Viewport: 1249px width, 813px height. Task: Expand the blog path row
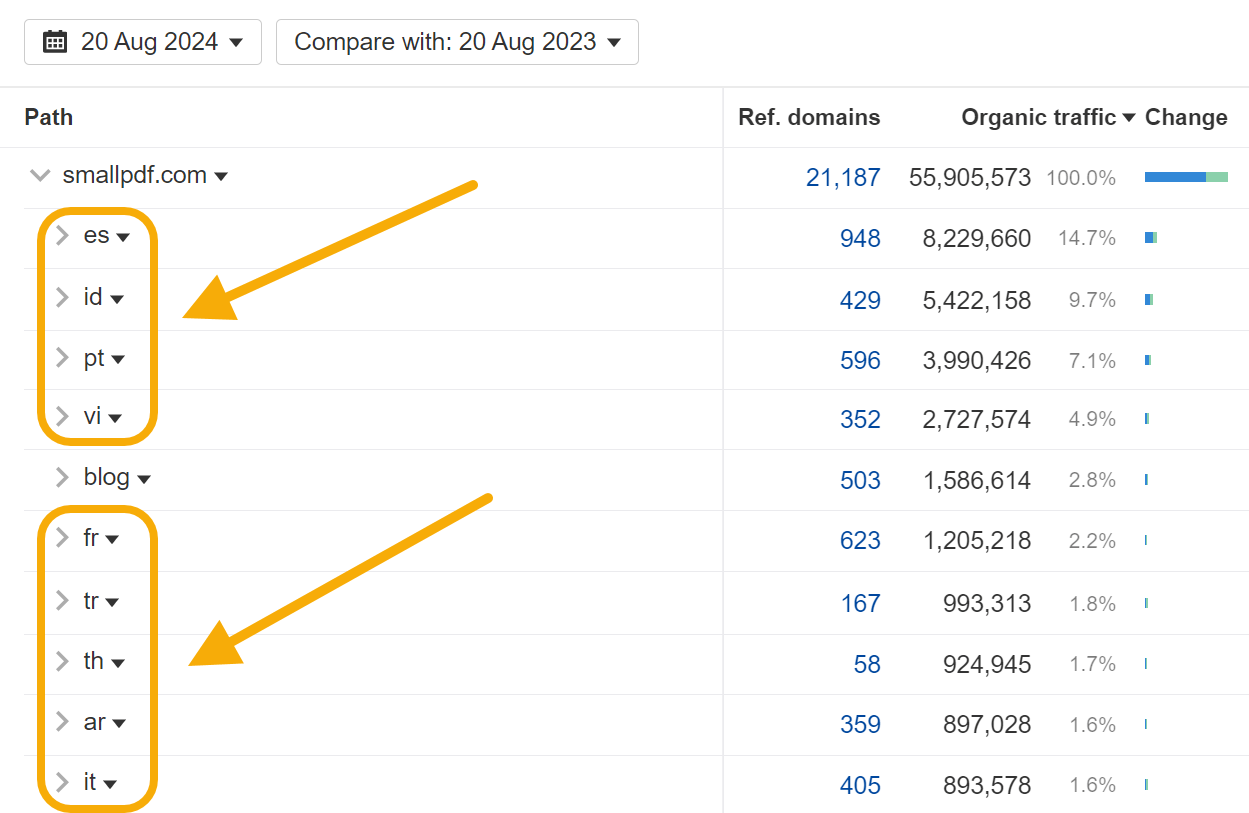62,477
